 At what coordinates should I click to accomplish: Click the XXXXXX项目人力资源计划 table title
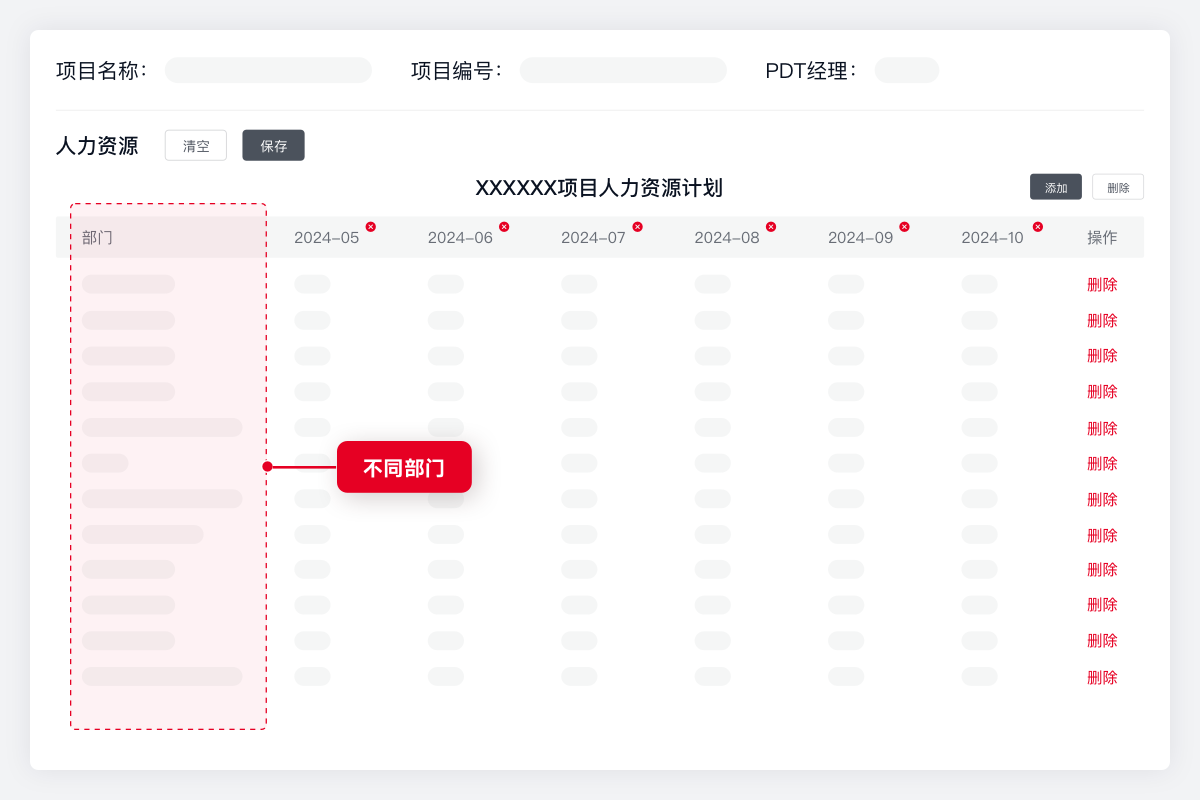599,188
